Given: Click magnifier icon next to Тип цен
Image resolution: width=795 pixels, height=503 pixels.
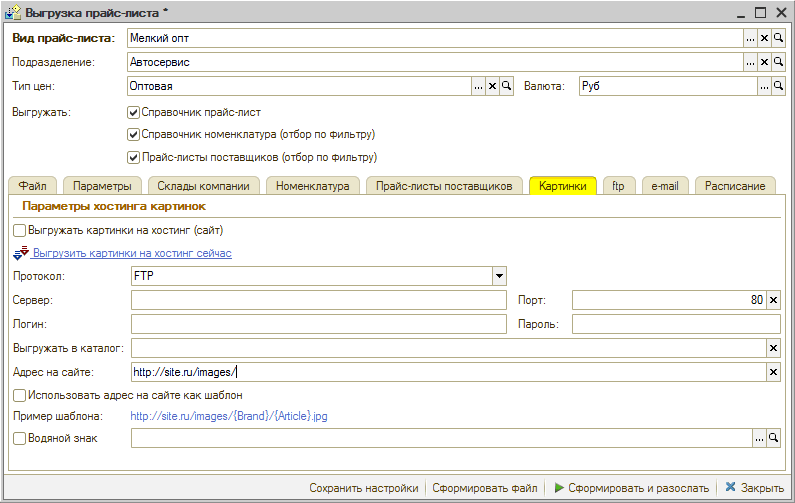Looking at the screenshot, I should (506, 86).
